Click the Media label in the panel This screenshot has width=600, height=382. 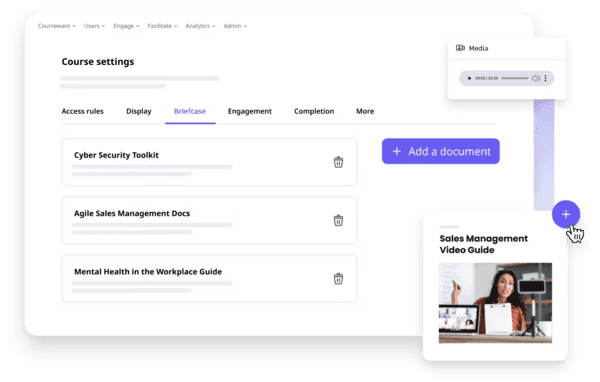click(x=478, y=48)
